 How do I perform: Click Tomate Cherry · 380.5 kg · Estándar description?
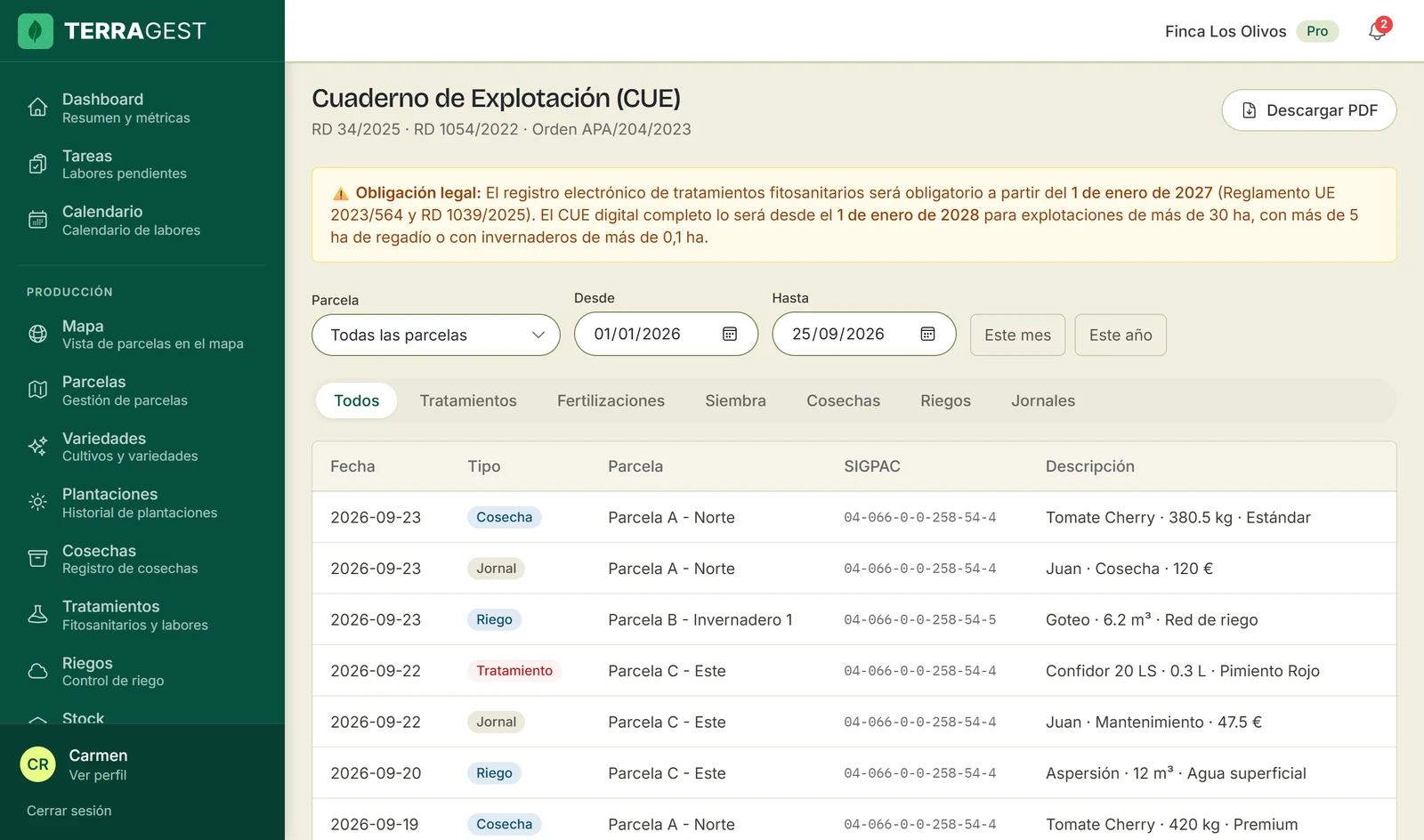[x=1177, y=517]
